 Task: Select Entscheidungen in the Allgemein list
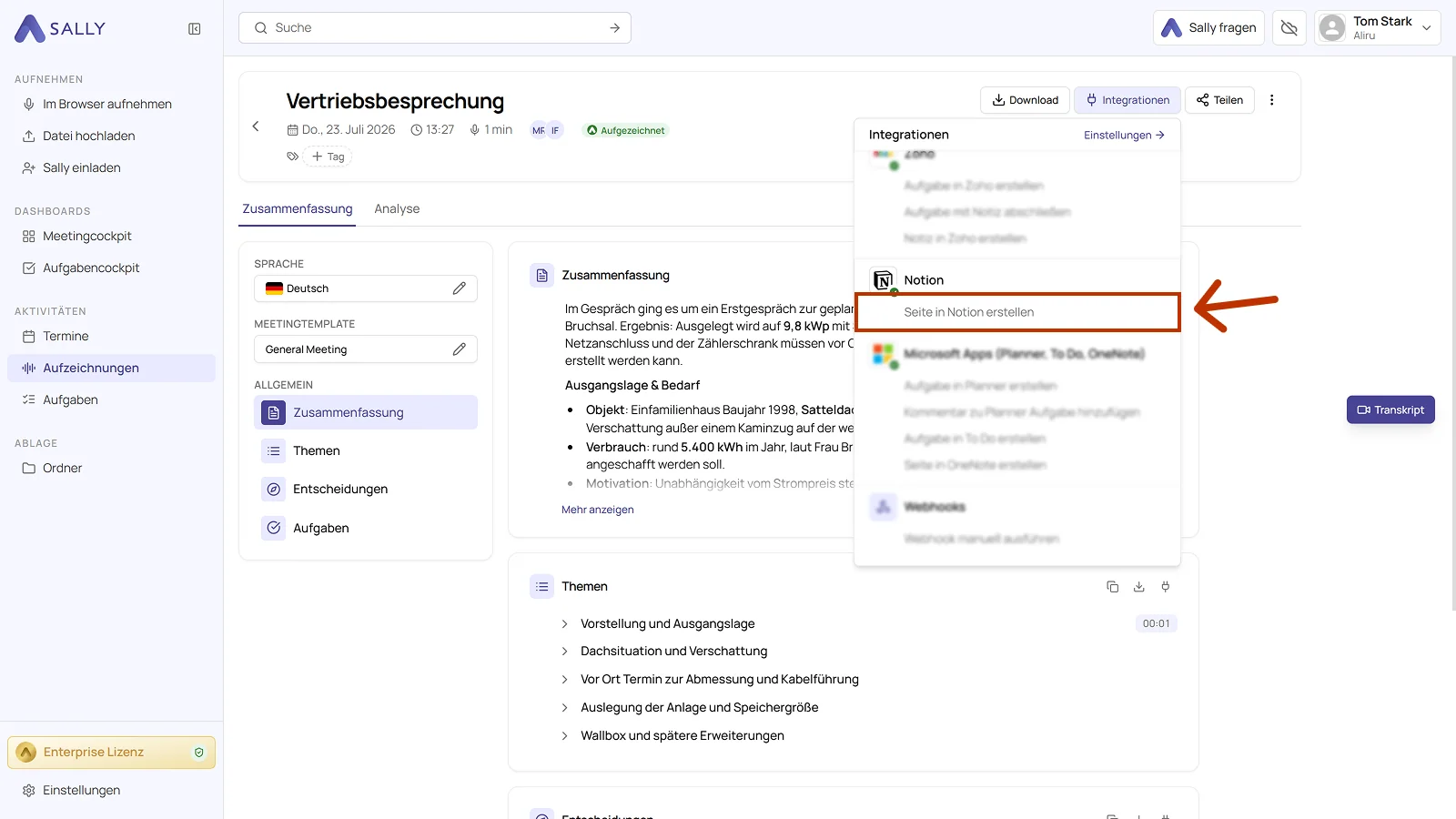click(366, 489)
